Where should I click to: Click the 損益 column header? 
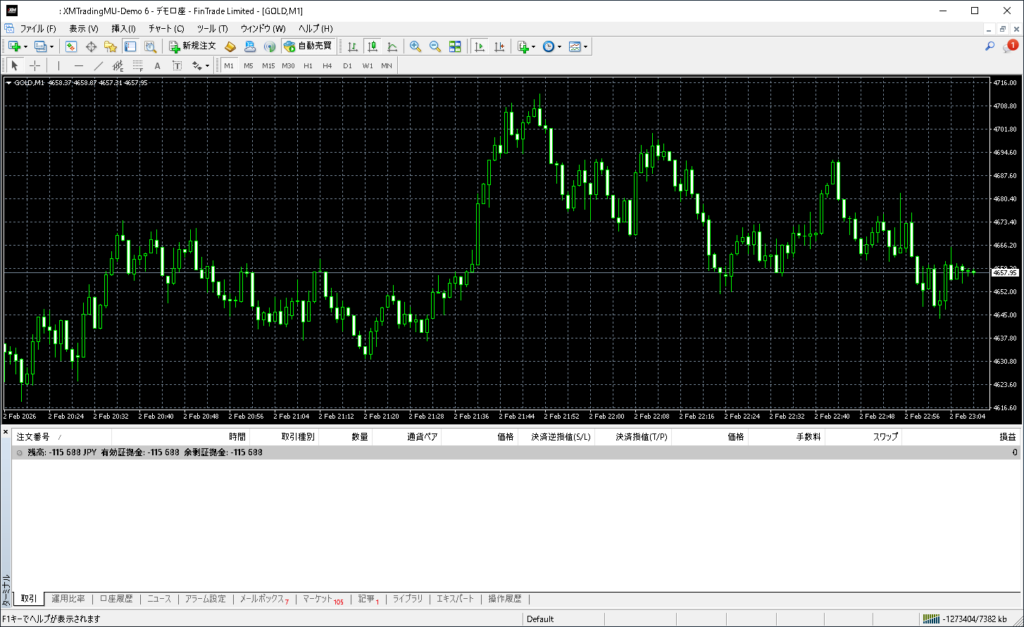[x=1007, y=437]
